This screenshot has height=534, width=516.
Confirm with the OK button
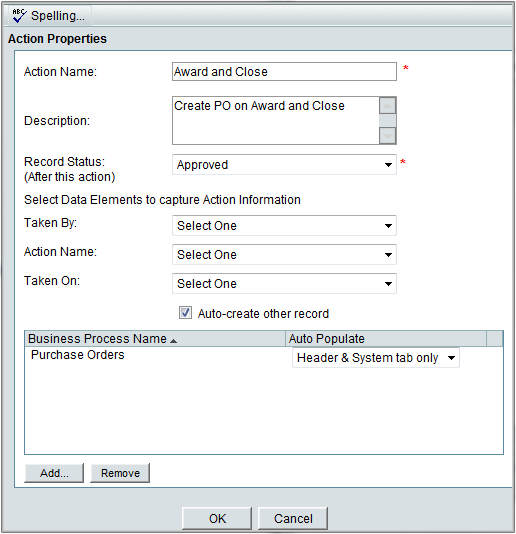[x=217, y=518]
